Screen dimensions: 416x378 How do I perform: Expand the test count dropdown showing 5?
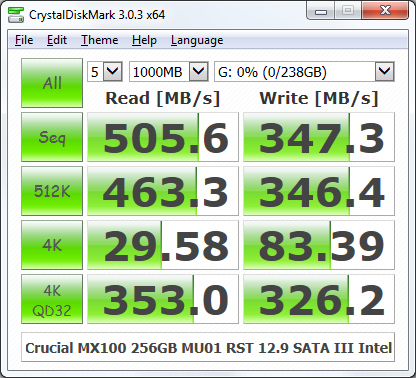112,71
